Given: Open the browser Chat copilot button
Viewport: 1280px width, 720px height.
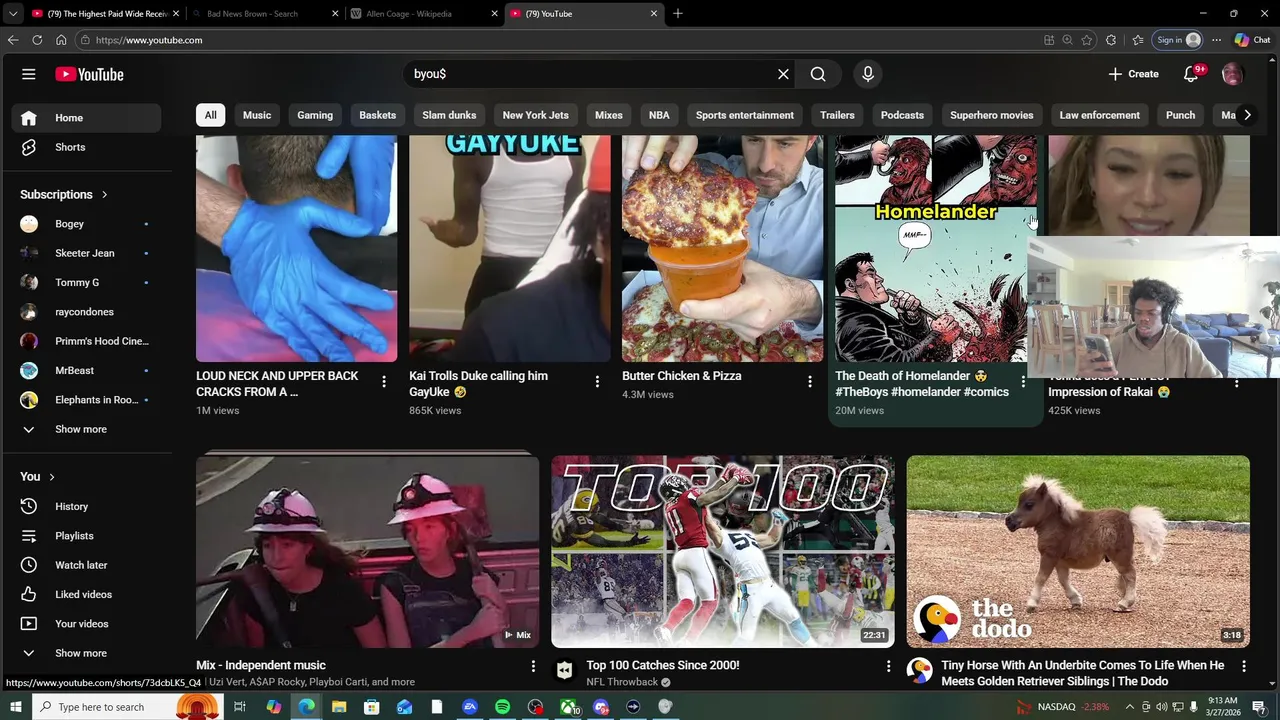Looking at the screenshot, I should click(x=1252, y=40).
